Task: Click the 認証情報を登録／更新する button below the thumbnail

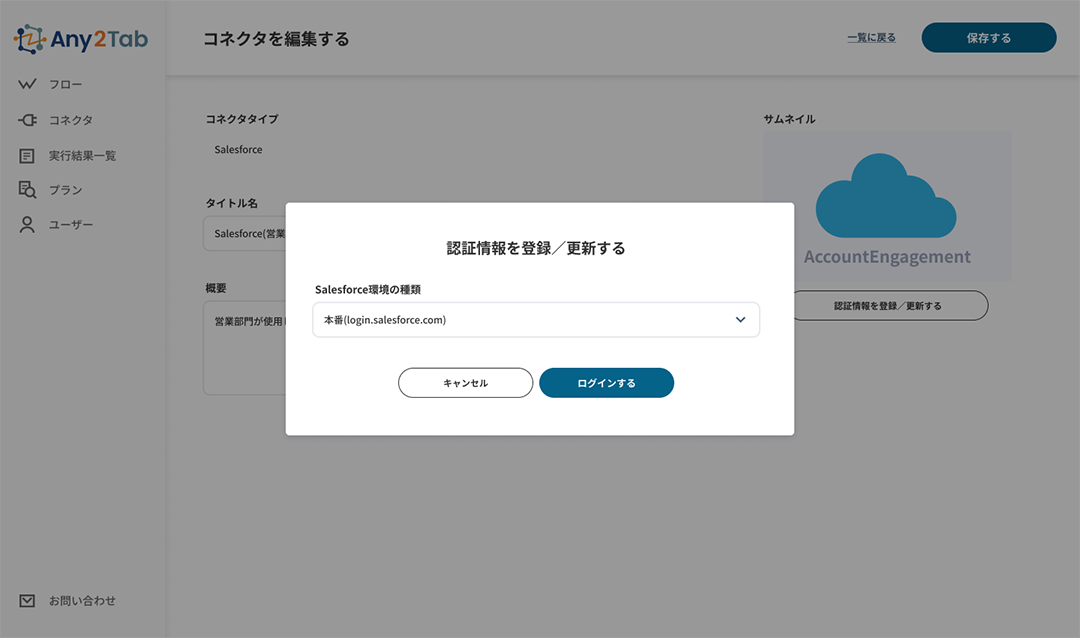Action: [x=888, y=306]
